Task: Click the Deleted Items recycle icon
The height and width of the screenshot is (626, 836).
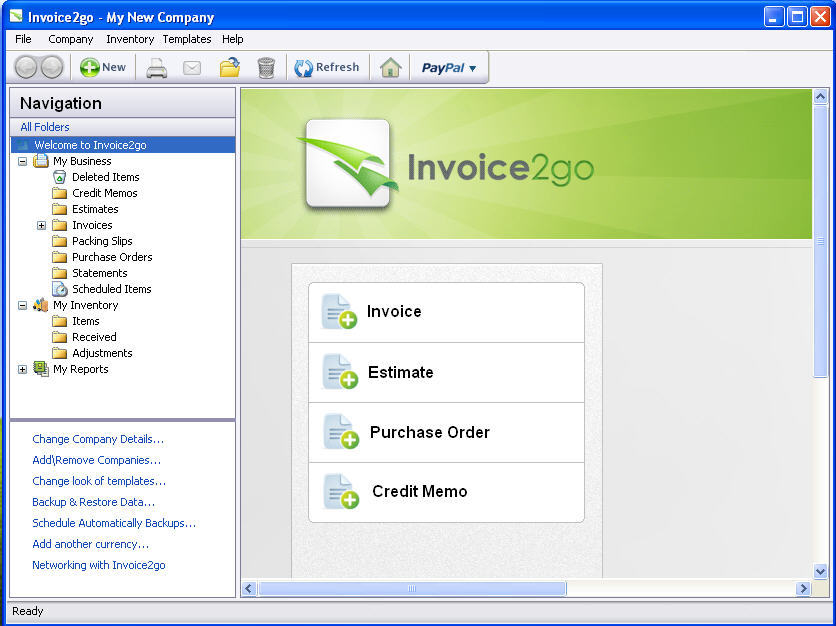Action: point(60,177)
